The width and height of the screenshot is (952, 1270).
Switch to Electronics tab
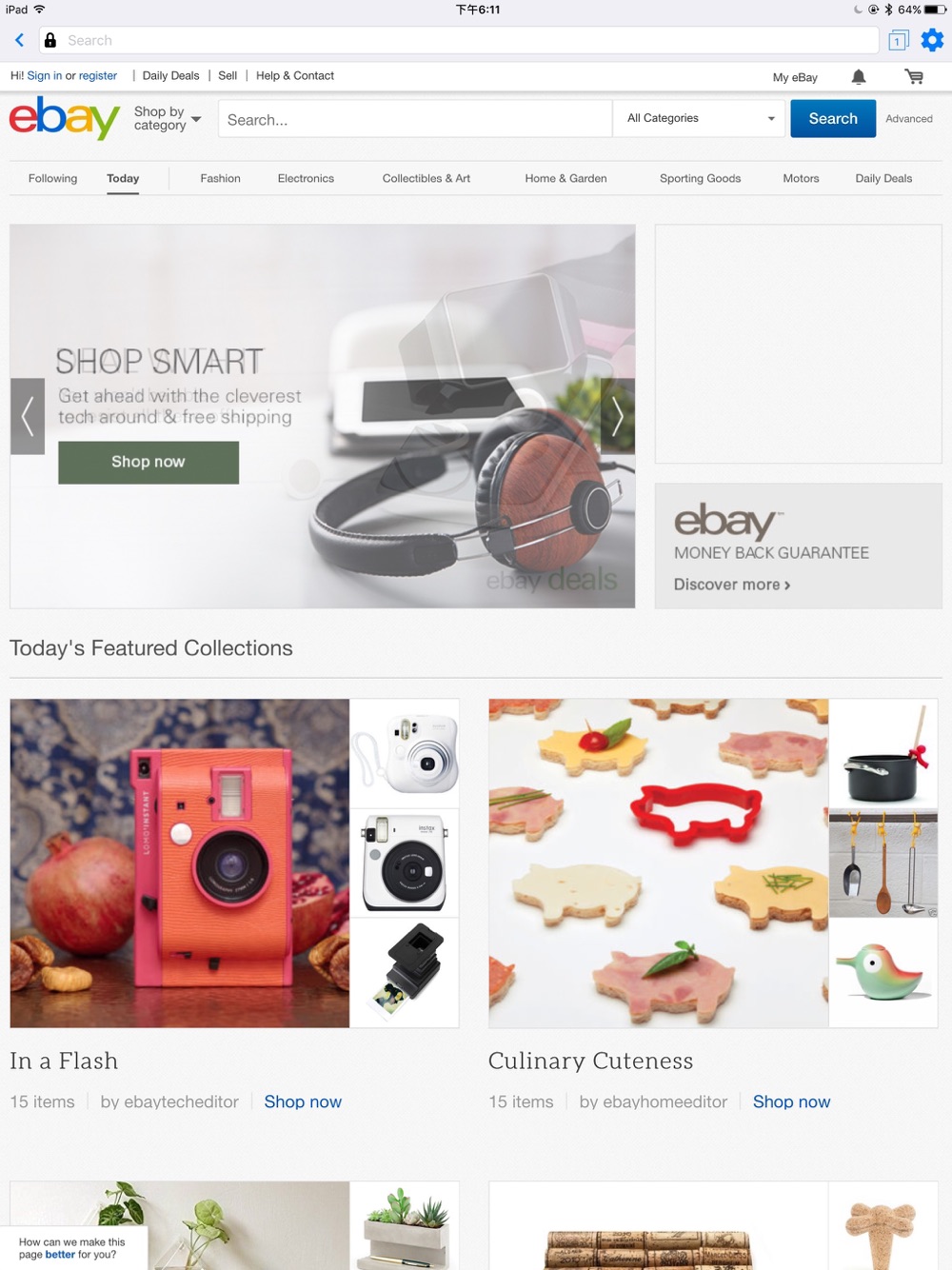tap(306, 178)
